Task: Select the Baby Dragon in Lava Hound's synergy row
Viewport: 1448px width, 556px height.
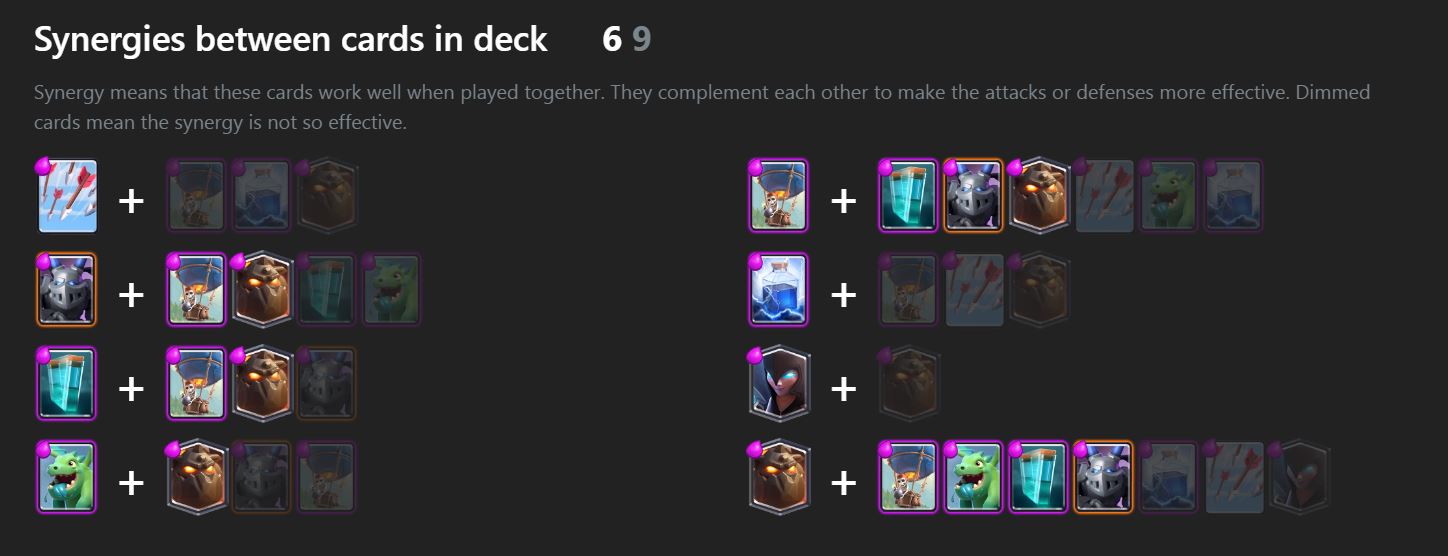Action: tap(974, 477)
